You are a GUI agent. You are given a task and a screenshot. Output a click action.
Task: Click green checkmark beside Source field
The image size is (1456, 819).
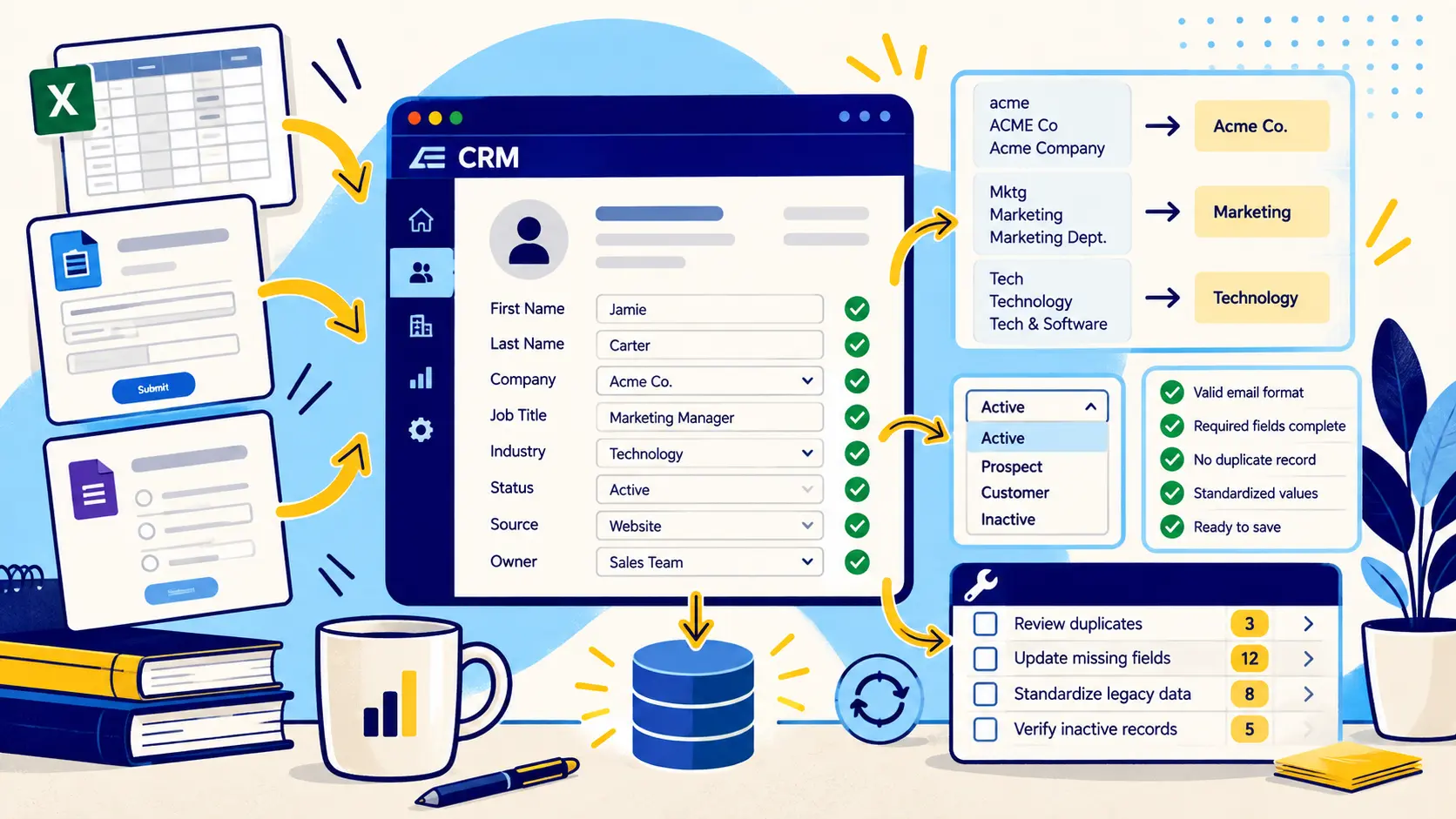(x=857, y=526)
